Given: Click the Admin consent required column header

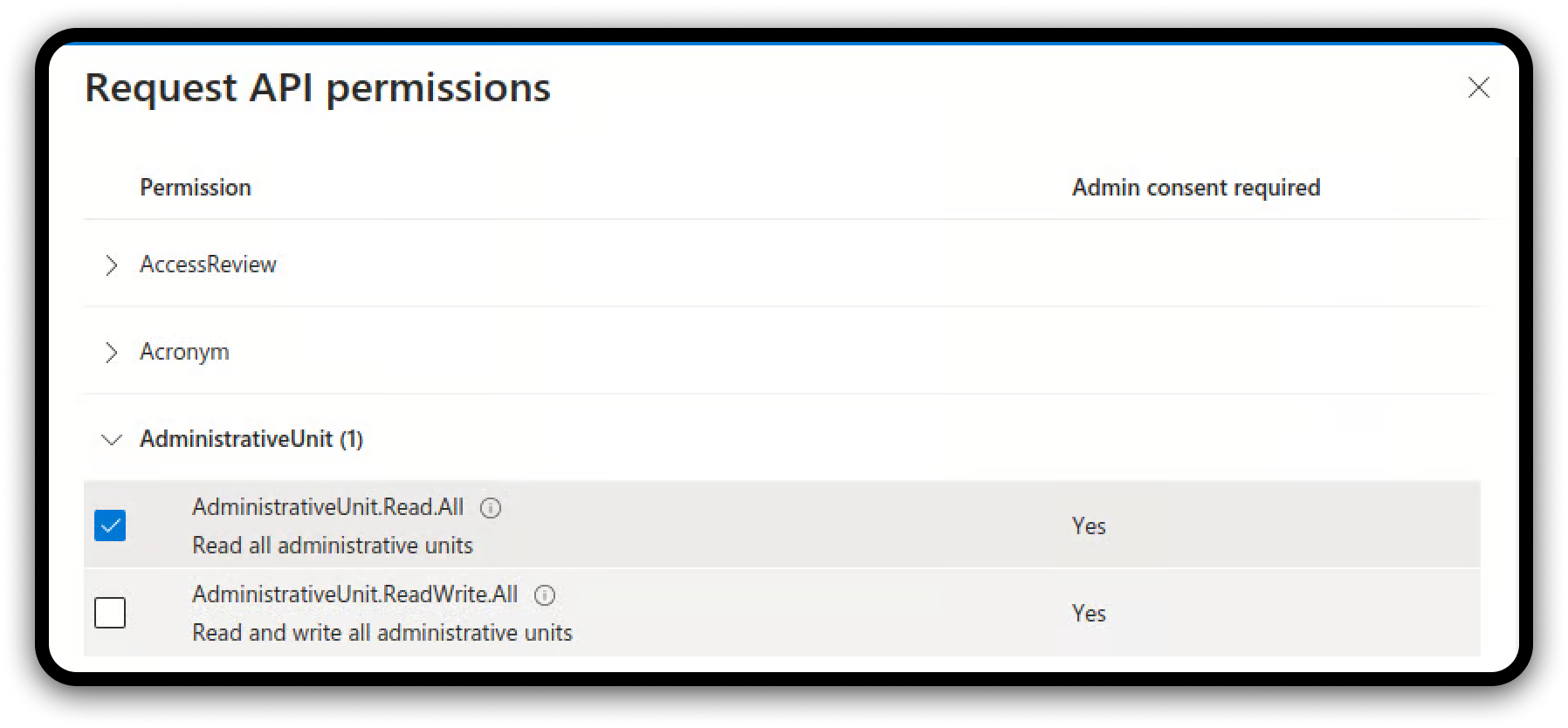Looking at the screenshot, I should pyautogui.click(x=1195, y=188).
